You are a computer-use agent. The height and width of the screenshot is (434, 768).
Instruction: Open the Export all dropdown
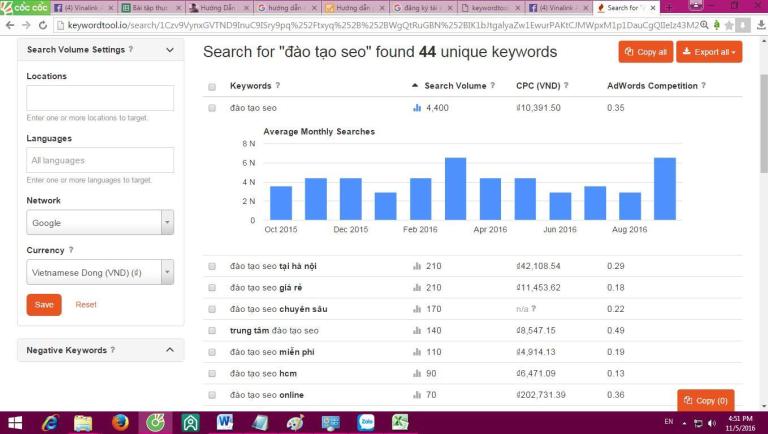click(x=709, y=52)
